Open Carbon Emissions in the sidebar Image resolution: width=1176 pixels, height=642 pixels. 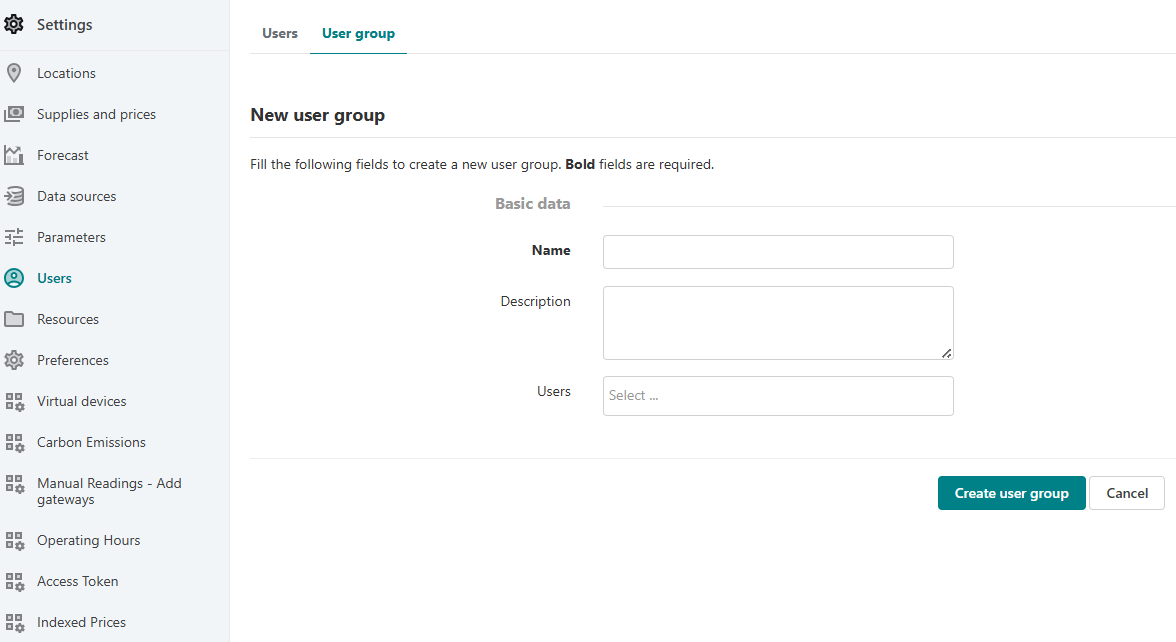coord(92,442)
